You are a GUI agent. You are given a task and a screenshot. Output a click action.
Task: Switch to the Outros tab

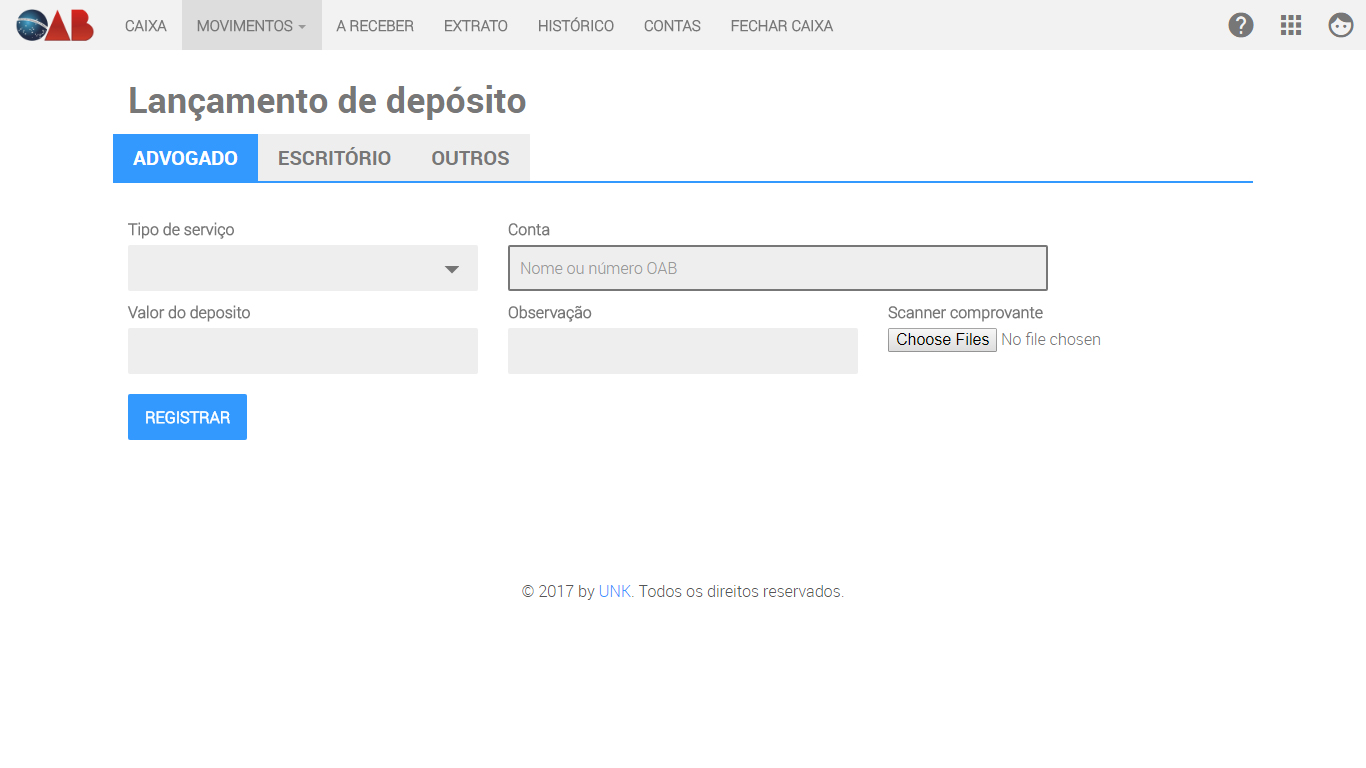tap(470, 158)
